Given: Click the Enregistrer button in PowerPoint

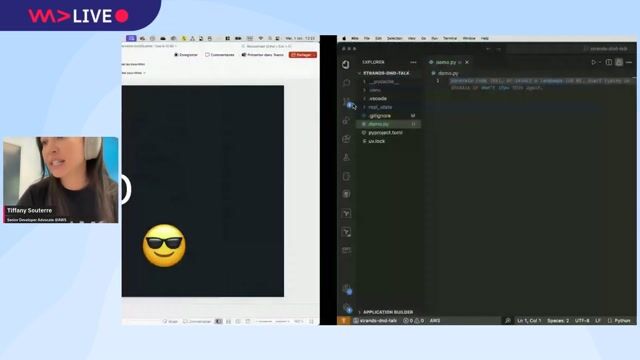Looking at the screenshot, I should [186, 55].
